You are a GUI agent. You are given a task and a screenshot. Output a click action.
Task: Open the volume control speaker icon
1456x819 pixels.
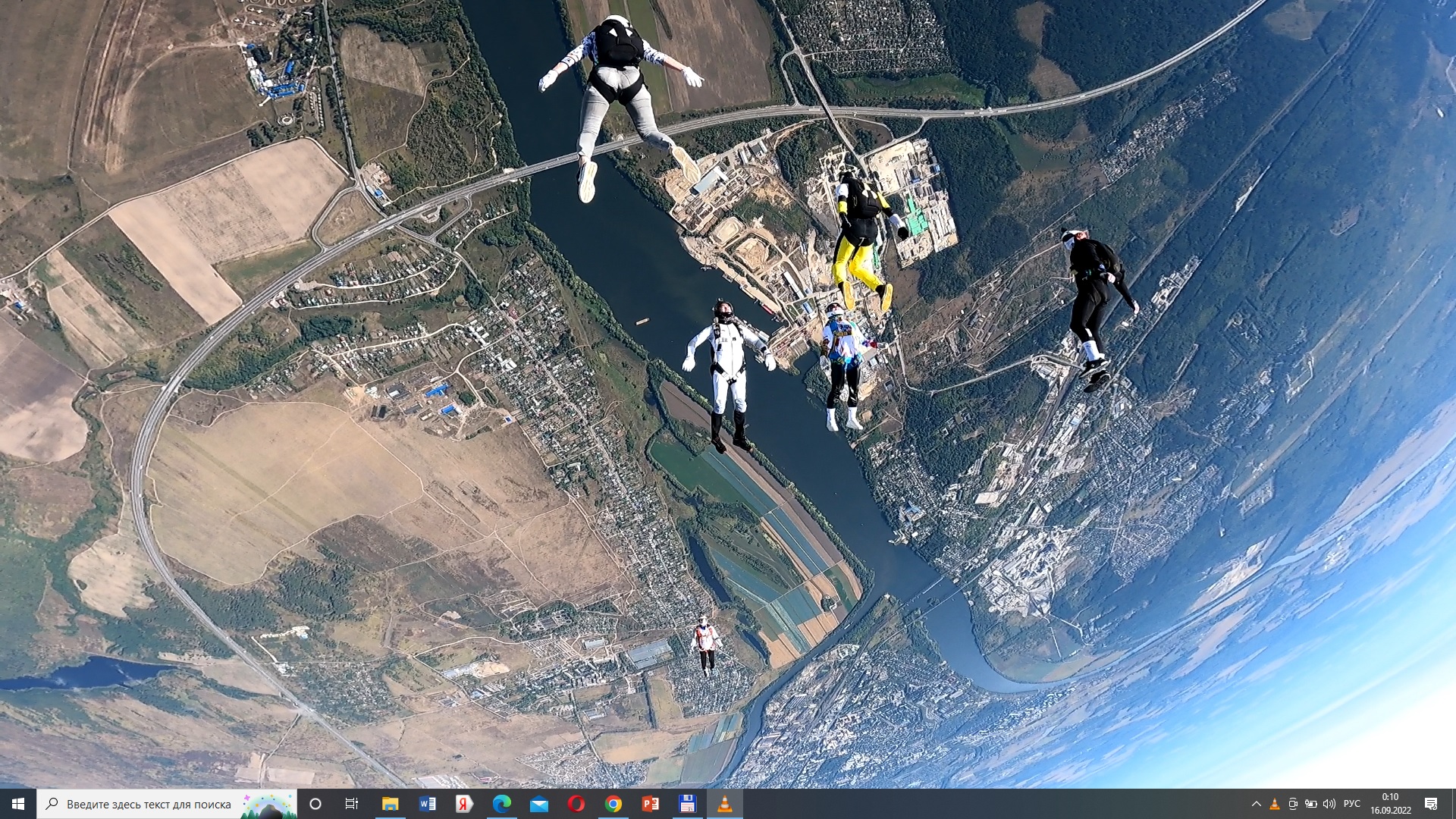[x=1329, y=804]
